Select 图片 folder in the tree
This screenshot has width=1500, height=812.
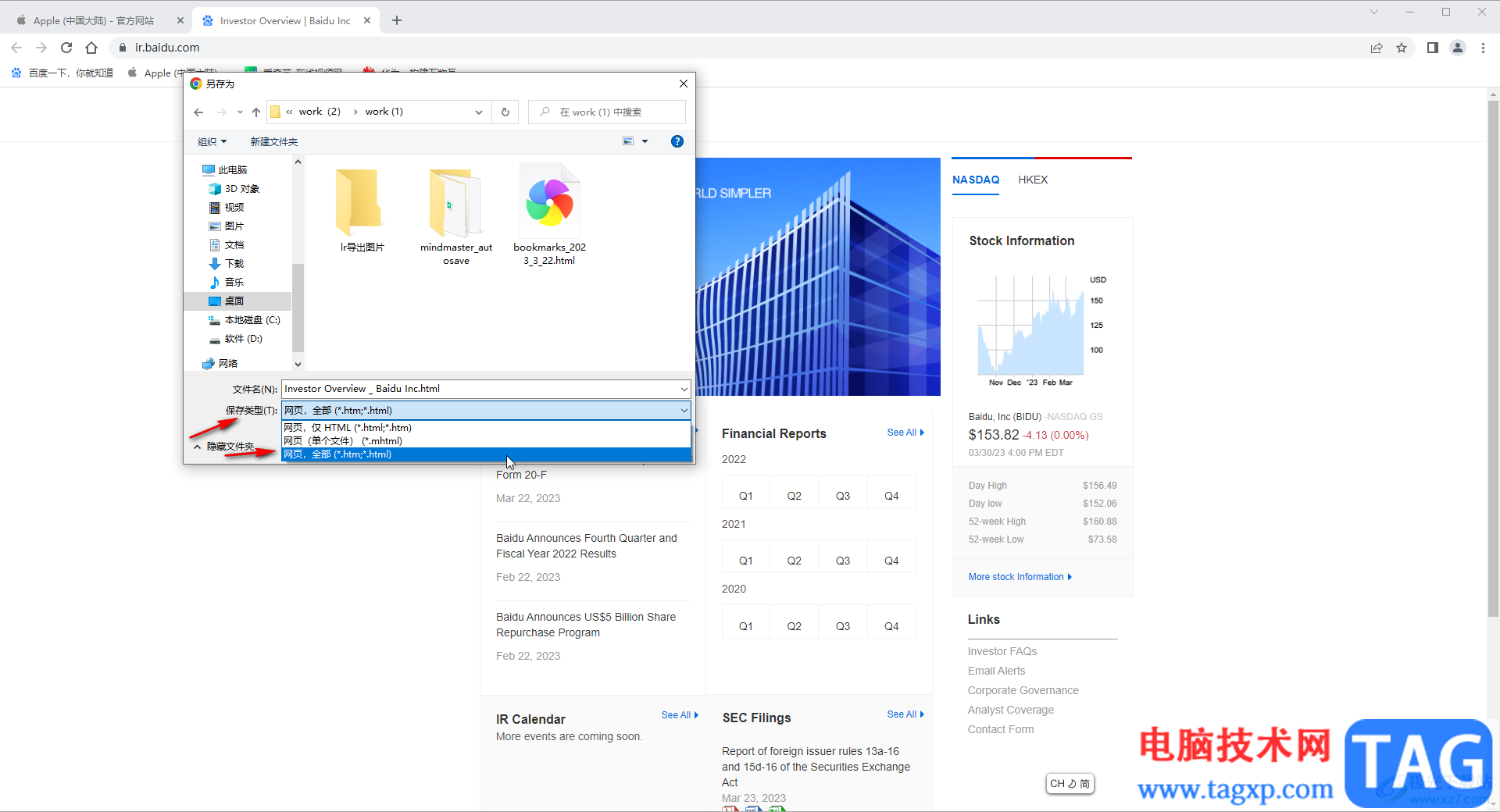coord(234,226)
